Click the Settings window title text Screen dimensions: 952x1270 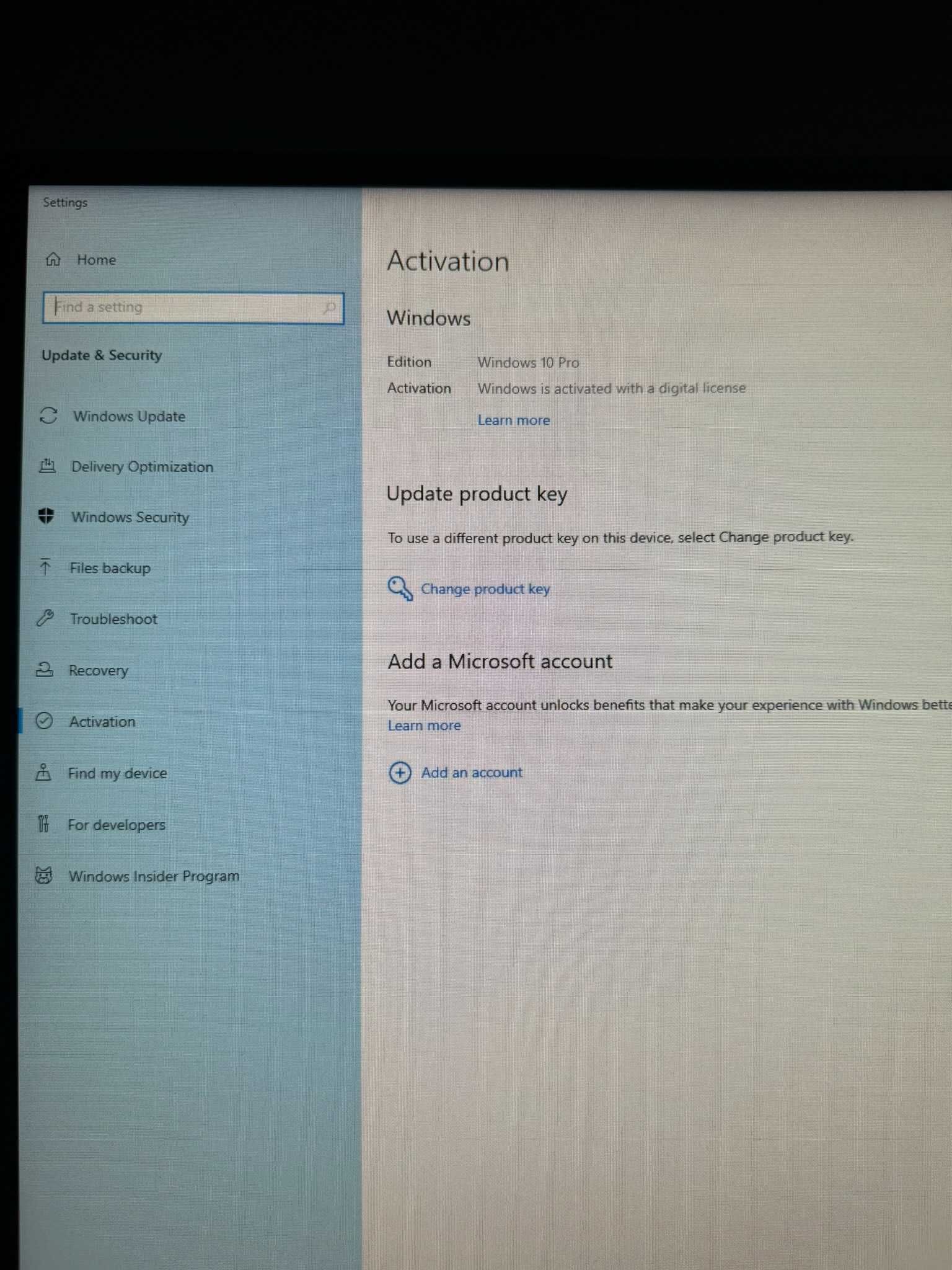click(x=65, y=202)
